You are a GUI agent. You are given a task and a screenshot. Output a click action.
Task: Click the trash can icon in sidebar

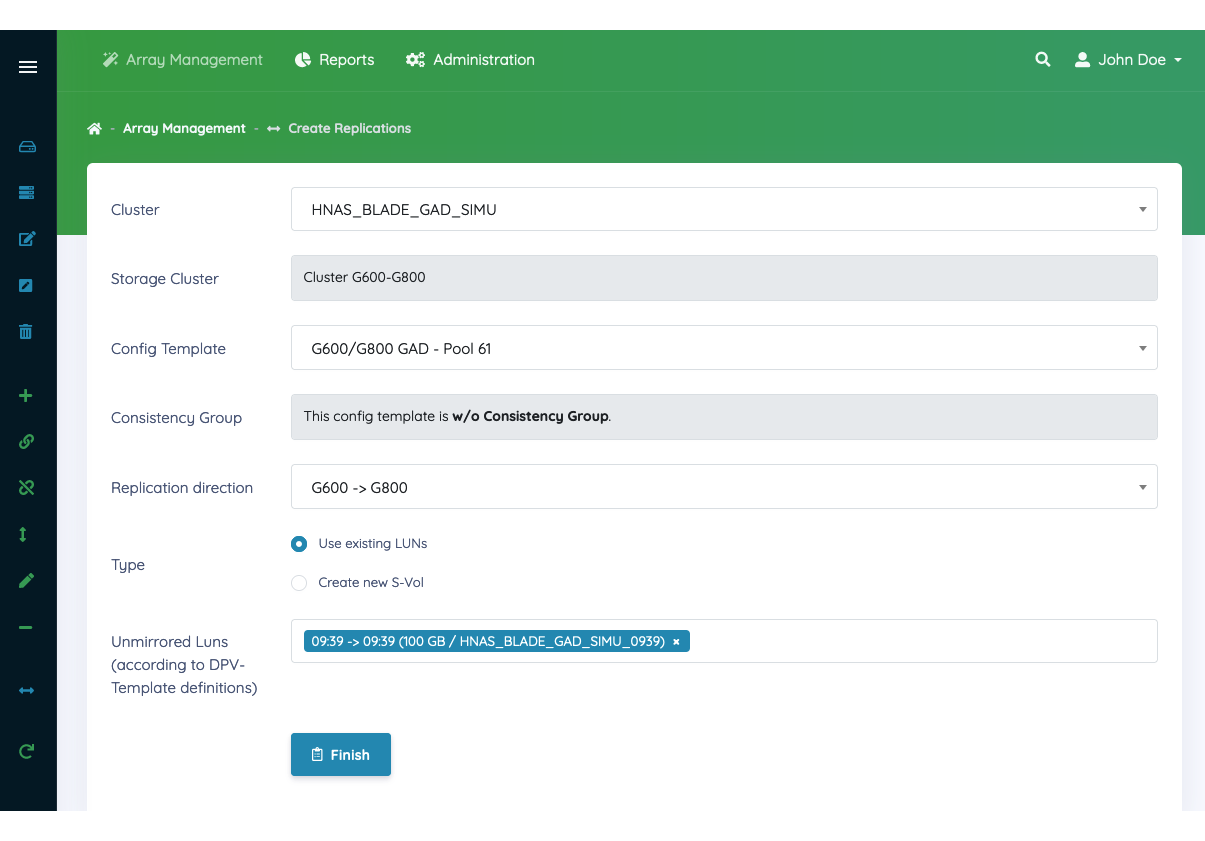tap(27, 332)
